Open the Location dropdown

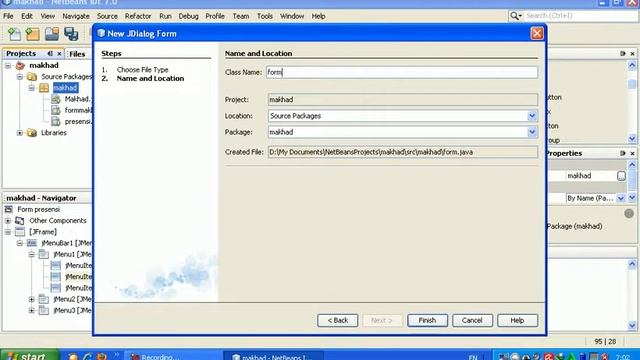pos(532,116)
